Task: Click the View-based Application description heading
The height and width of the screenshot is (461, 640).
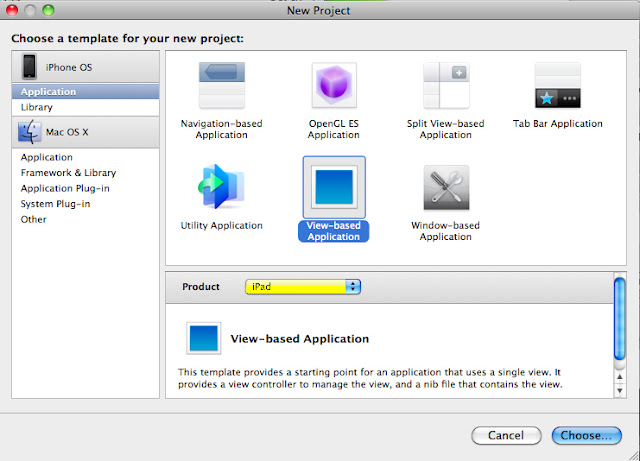Action: [x=300, y=339]
